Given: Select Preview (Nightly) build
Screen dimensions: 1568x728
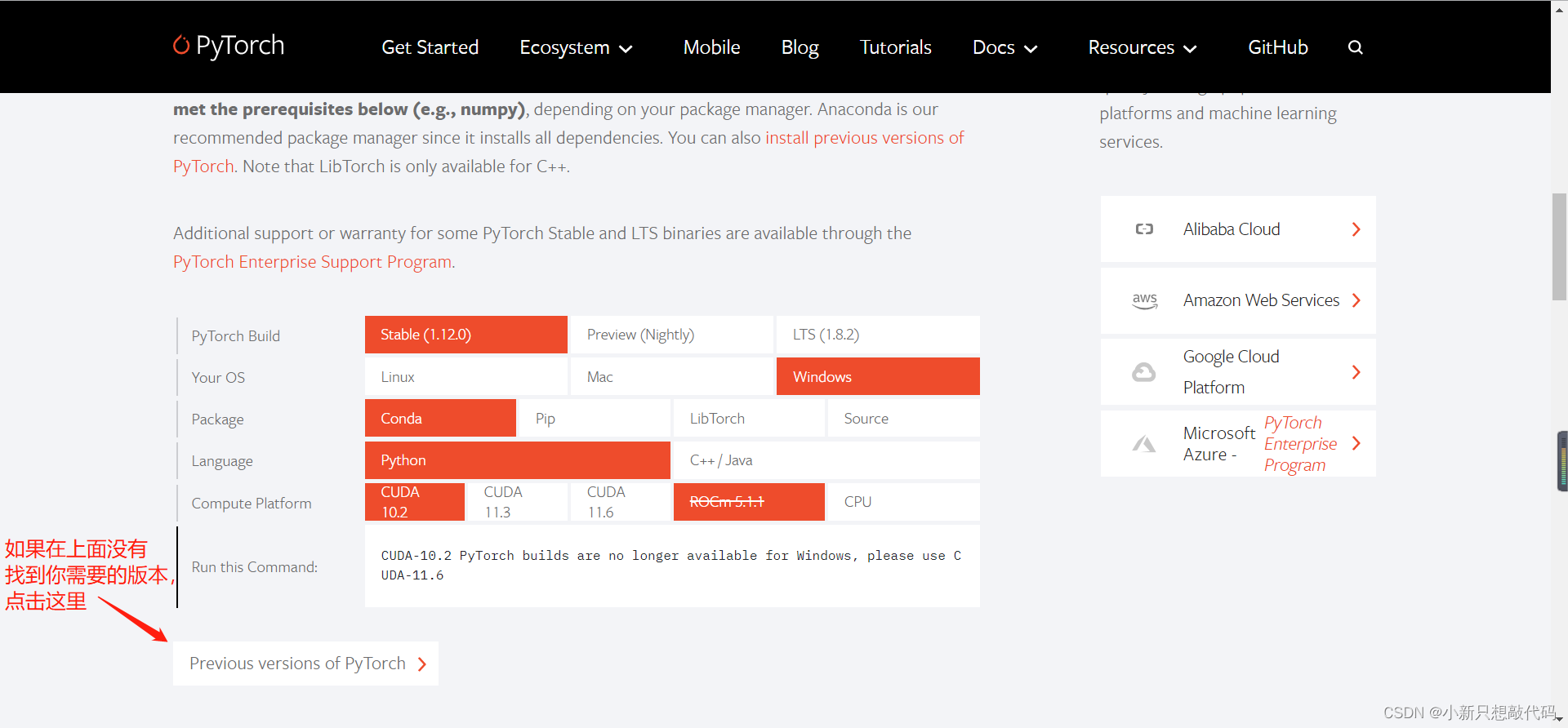Looking at the screenshot, I should coord(672,335).
